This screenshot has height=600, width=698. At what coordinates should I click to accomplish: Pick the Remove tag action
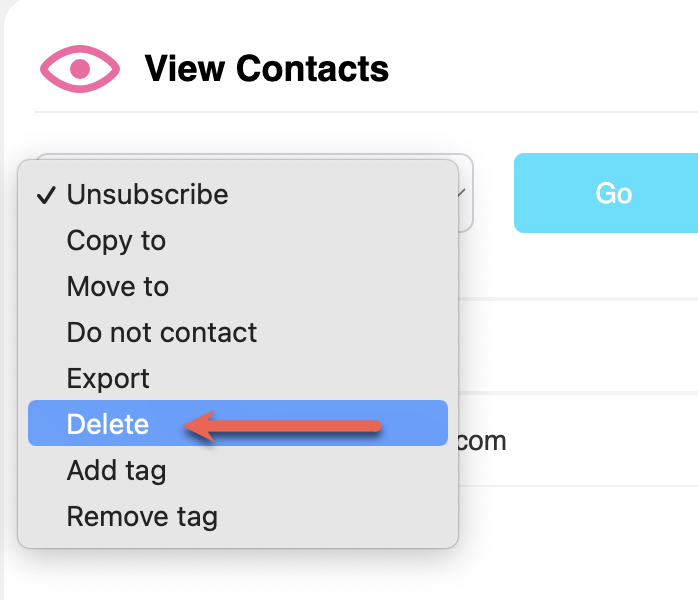click(x=141, y=517)
